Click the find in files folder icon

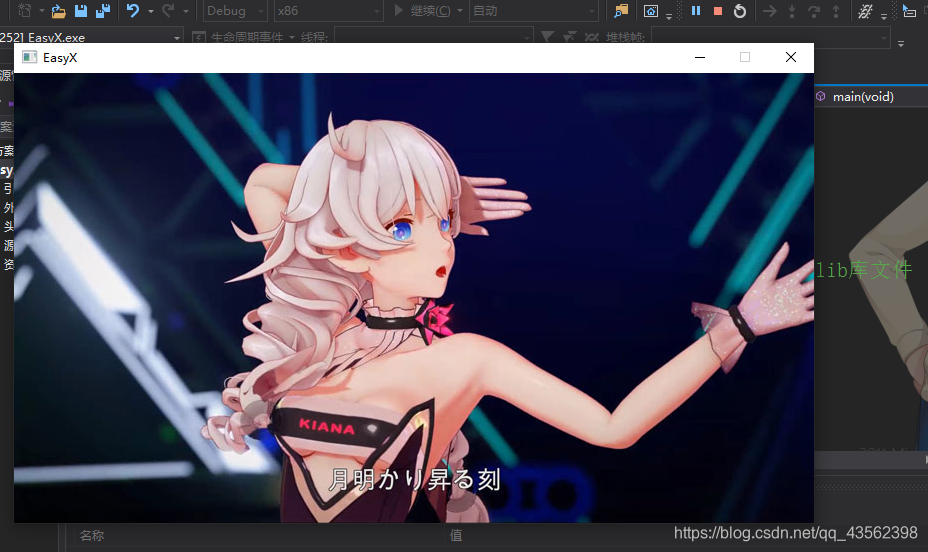point(621,11)
